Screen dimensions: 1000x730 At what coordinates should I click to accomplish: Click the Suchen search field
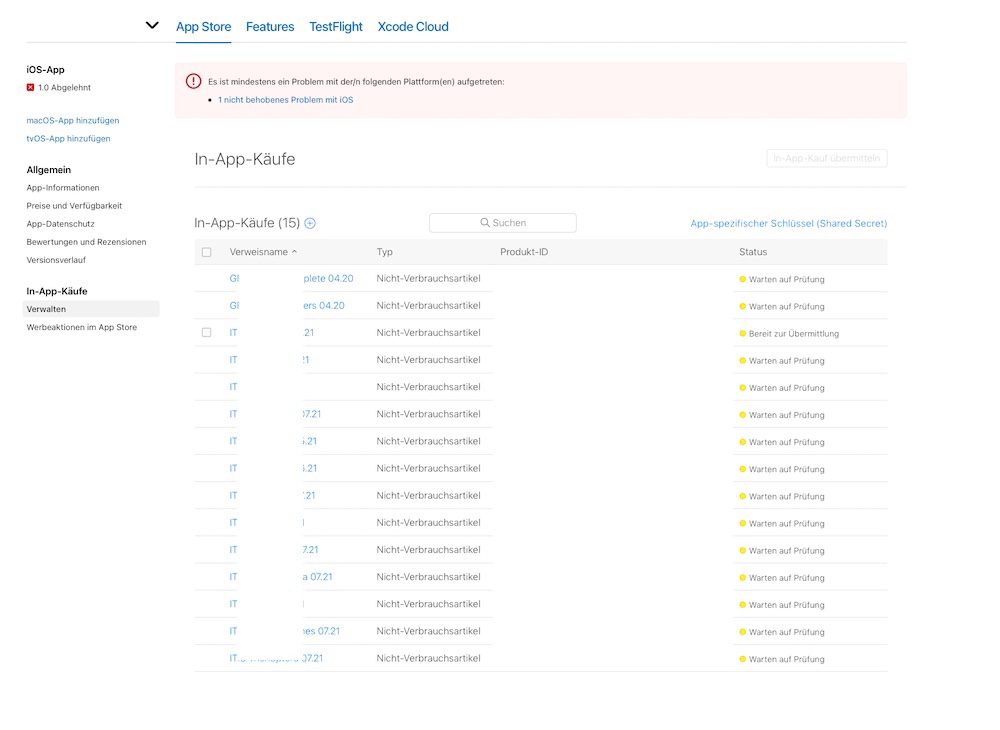503,223
